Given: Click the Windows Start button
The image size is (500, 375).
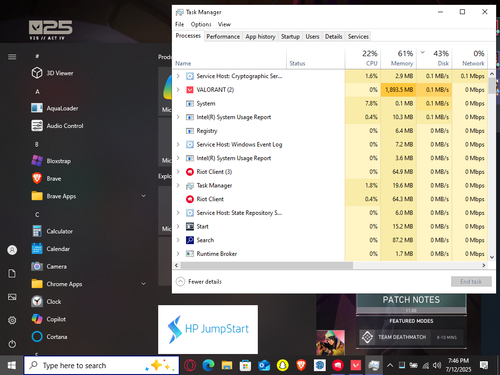Looking at the screenshot, I should pos(12,366).
